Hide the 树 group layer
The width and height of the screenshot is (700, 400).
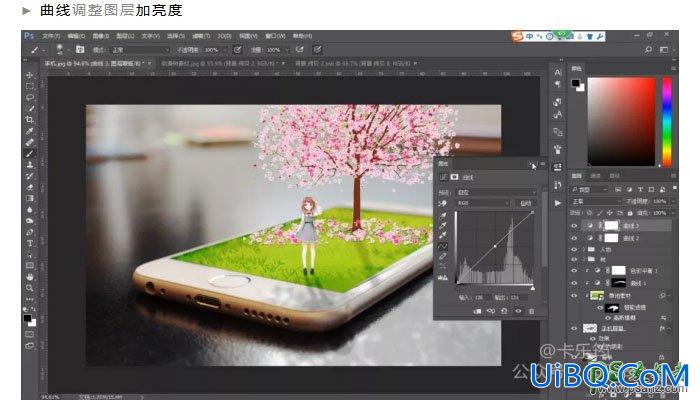click(574, 259)
